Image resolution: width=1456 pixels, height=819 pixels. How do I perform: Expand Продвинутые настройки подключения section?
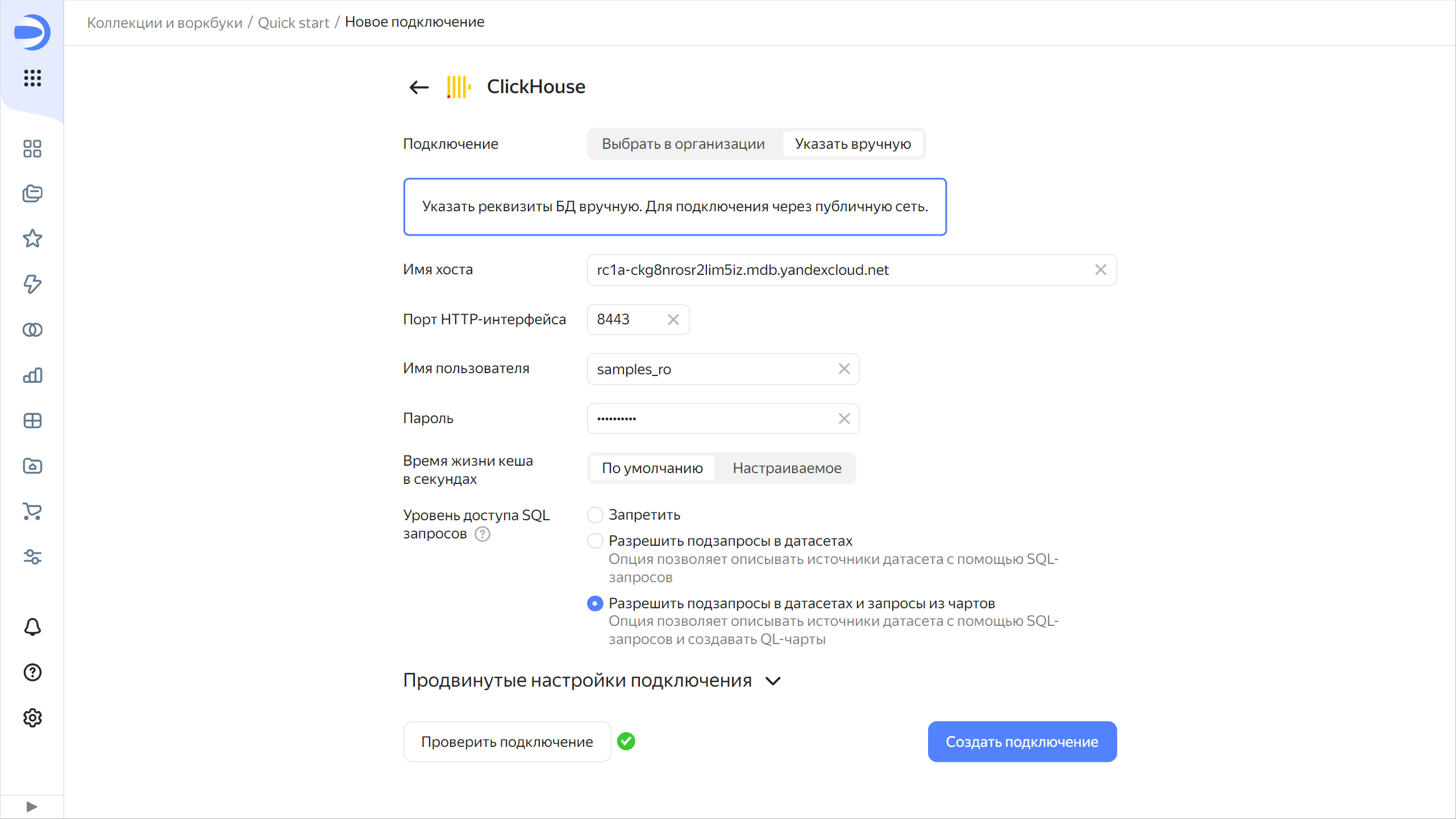tap(591, 680)
